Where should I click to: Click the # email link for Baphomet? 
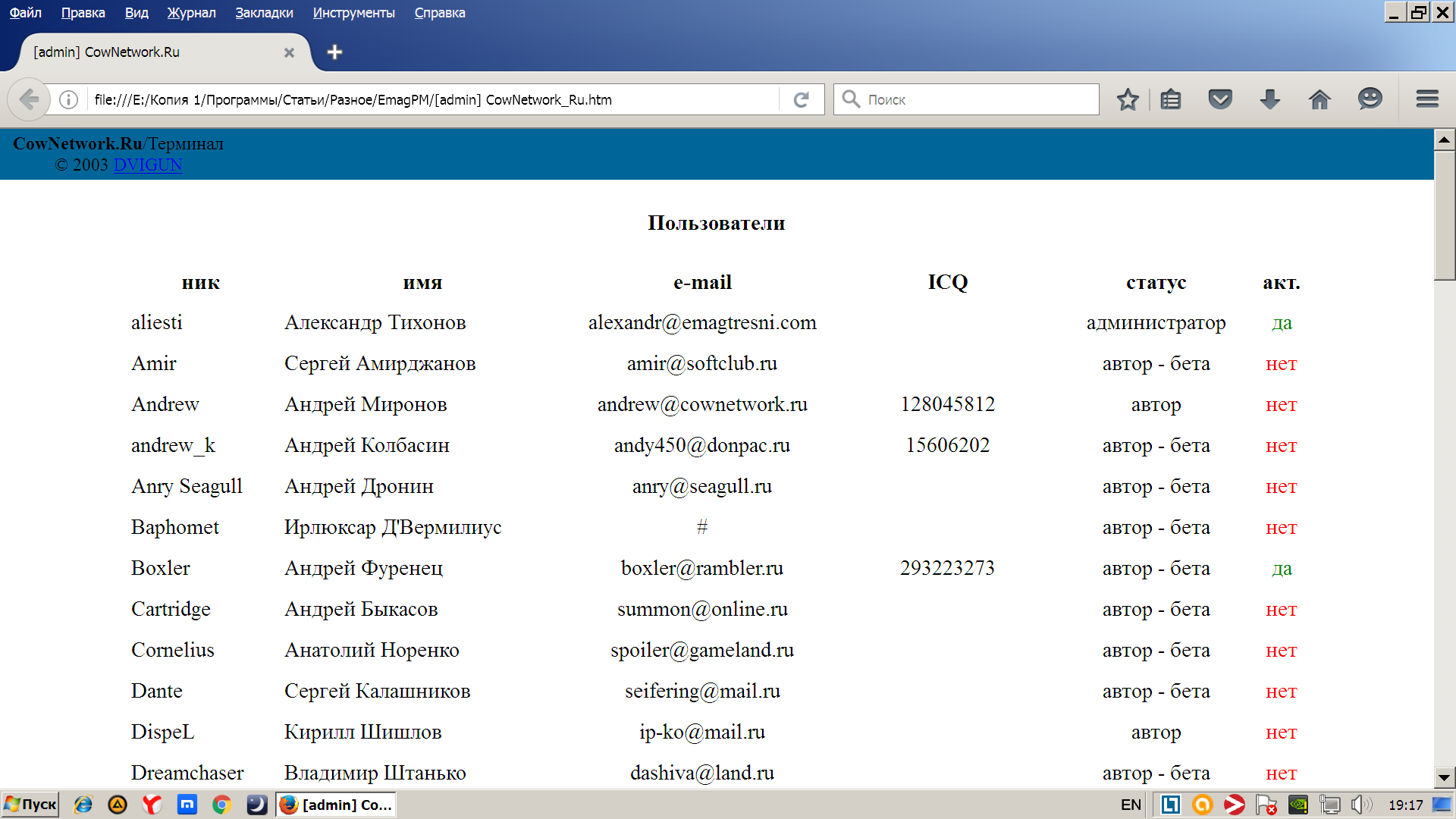coord(701,527)
